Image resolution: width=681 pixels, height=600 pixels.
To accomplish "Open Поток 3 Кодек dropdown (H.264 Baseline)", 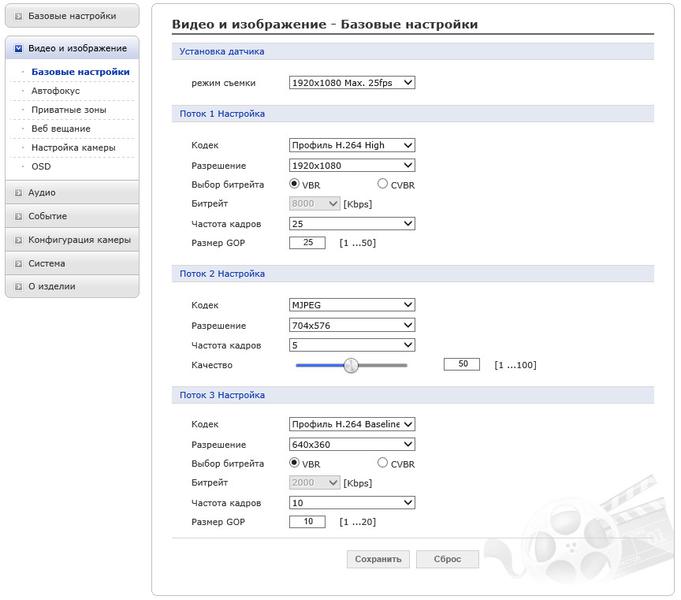I will click(x=352, y=424).
